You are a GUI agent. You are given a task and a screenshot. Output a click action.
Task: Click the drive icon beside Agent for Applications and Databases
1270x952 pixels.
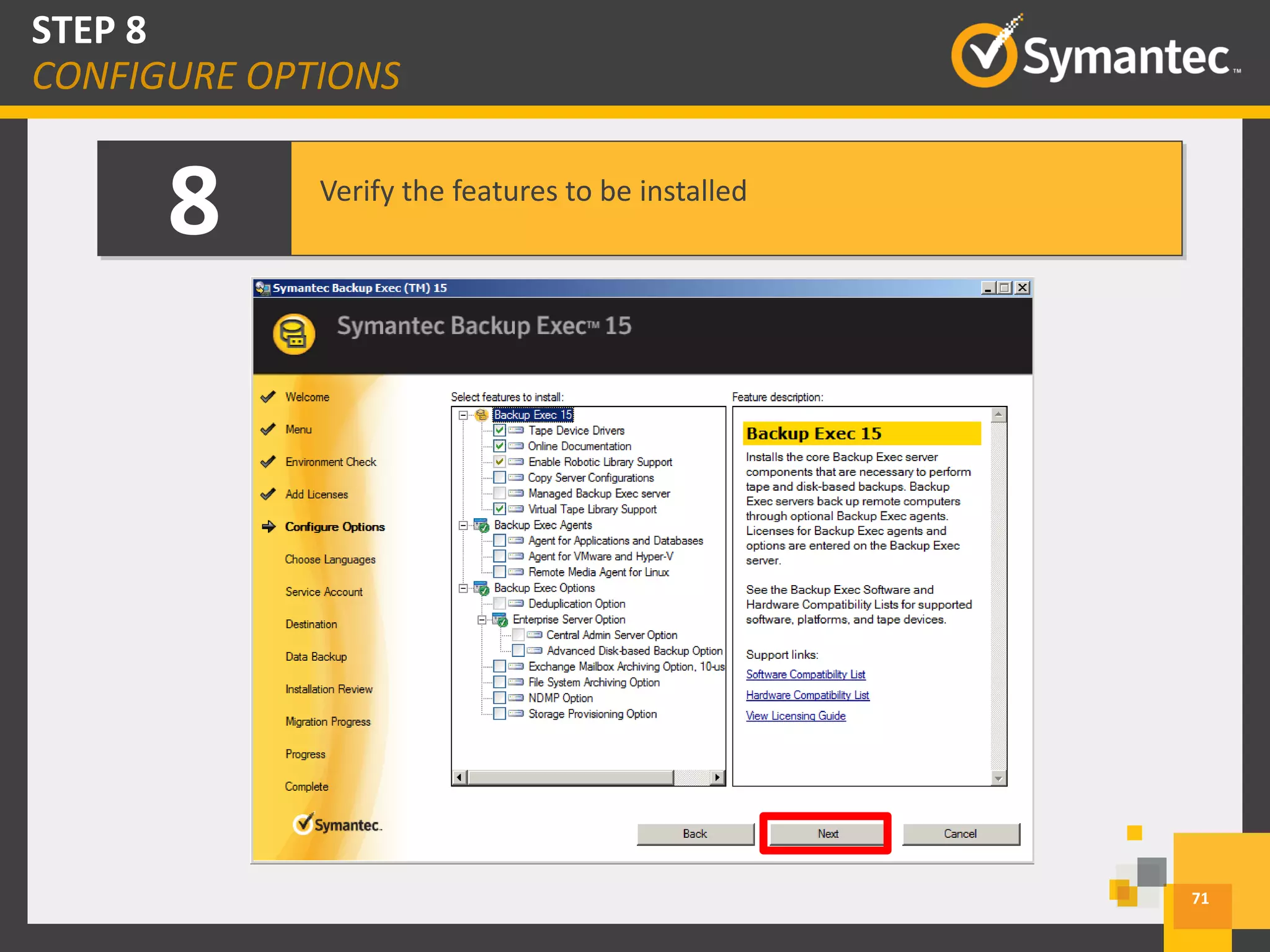[x=516, y=540]
